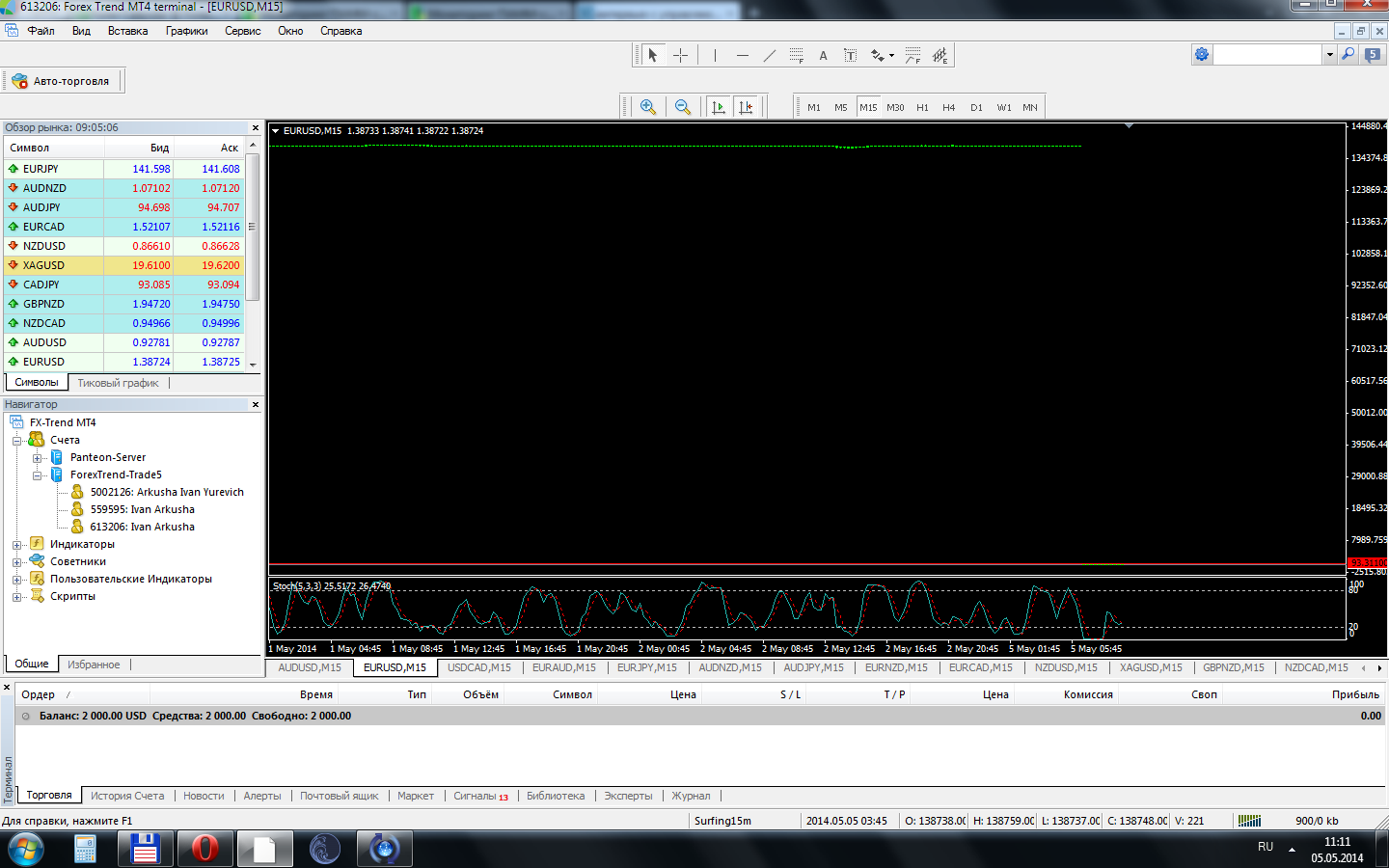The image size is (1389, 868).
Task: Toggle the Авто-торговля button
Action: [62, 81]
